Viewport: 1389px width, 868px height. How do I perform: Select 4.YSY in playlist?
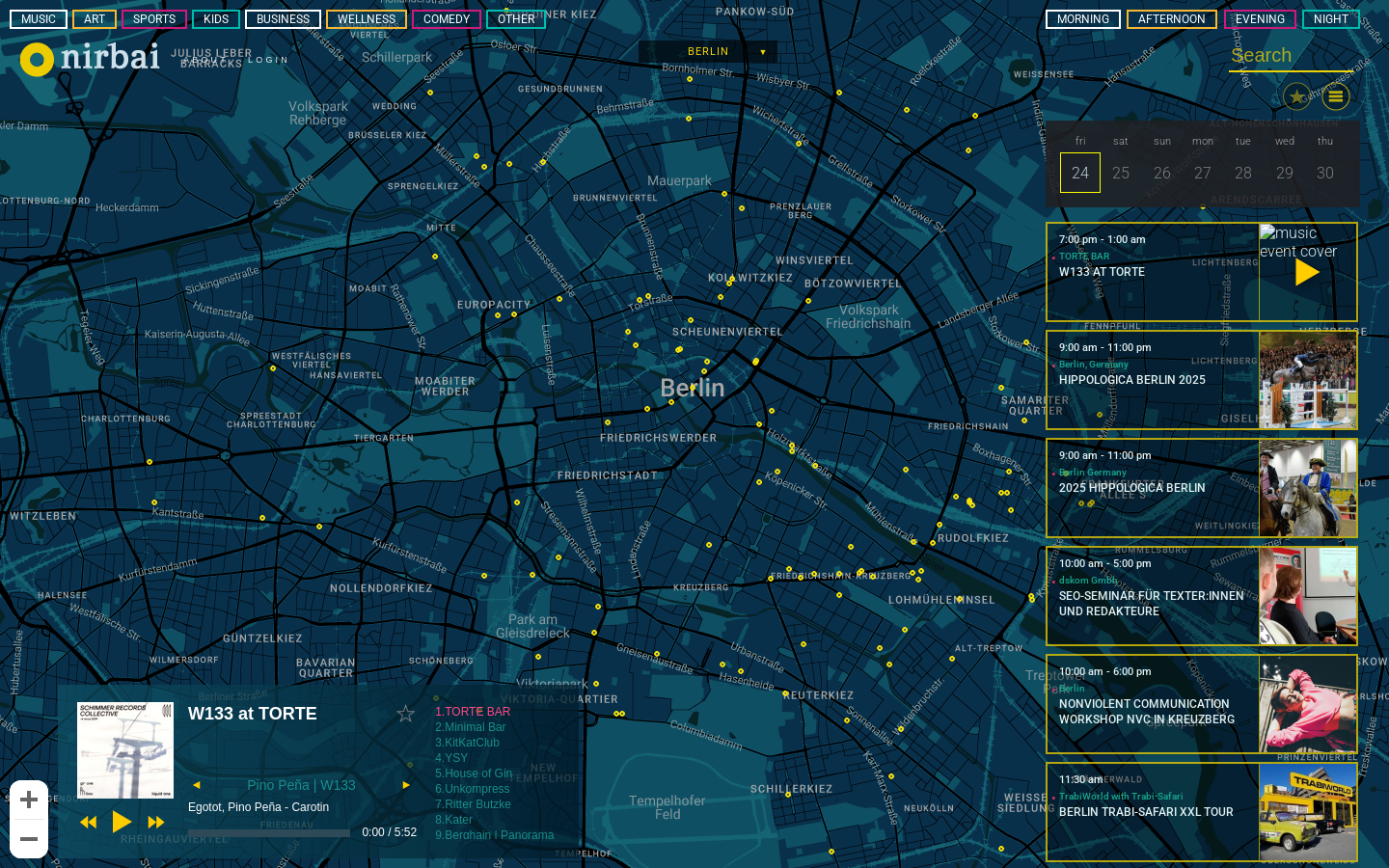451,758
